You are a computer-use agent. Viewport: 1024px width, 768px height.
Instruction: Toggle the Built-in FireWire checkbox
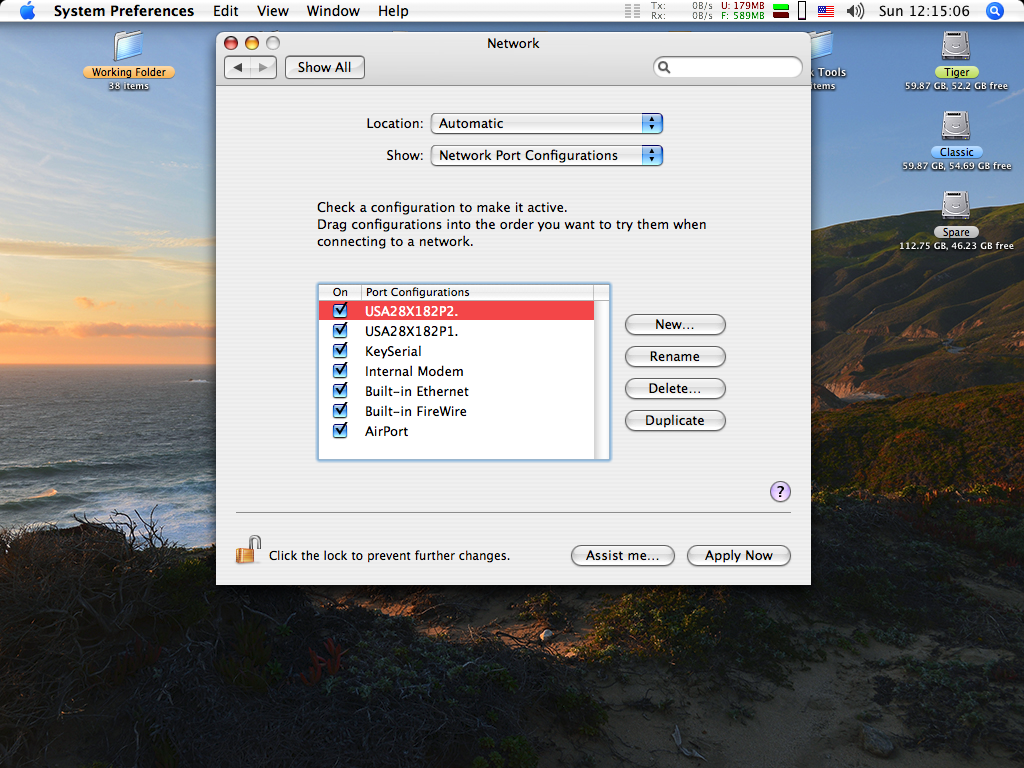(340, 411)
